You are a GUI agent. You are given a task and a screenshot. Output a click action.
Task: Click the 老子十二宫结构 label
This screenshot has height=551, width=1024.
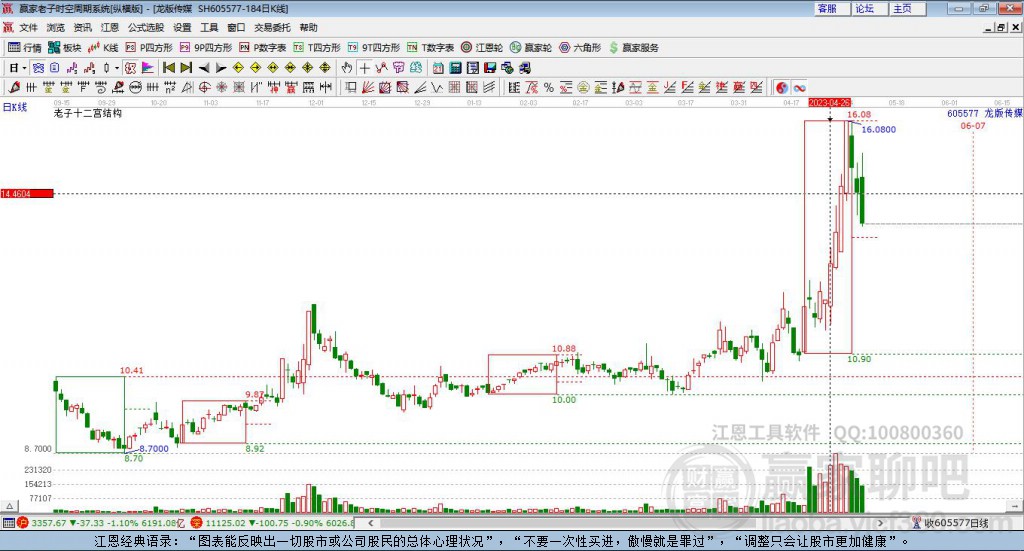point(88,114)
